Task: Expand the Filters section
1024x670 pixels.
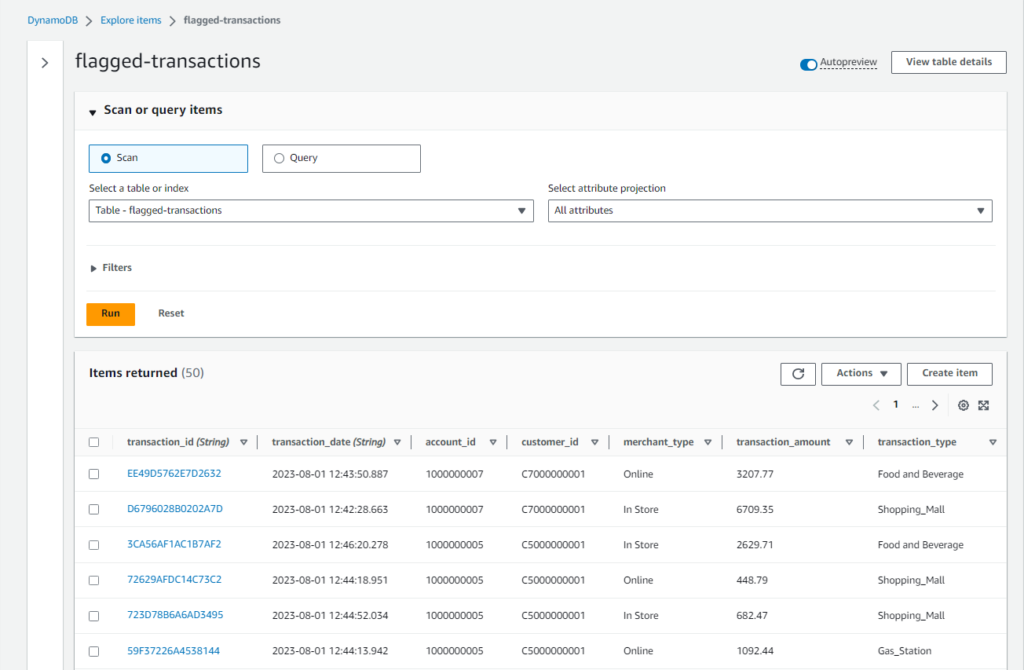Action: (x=110, y=267)
